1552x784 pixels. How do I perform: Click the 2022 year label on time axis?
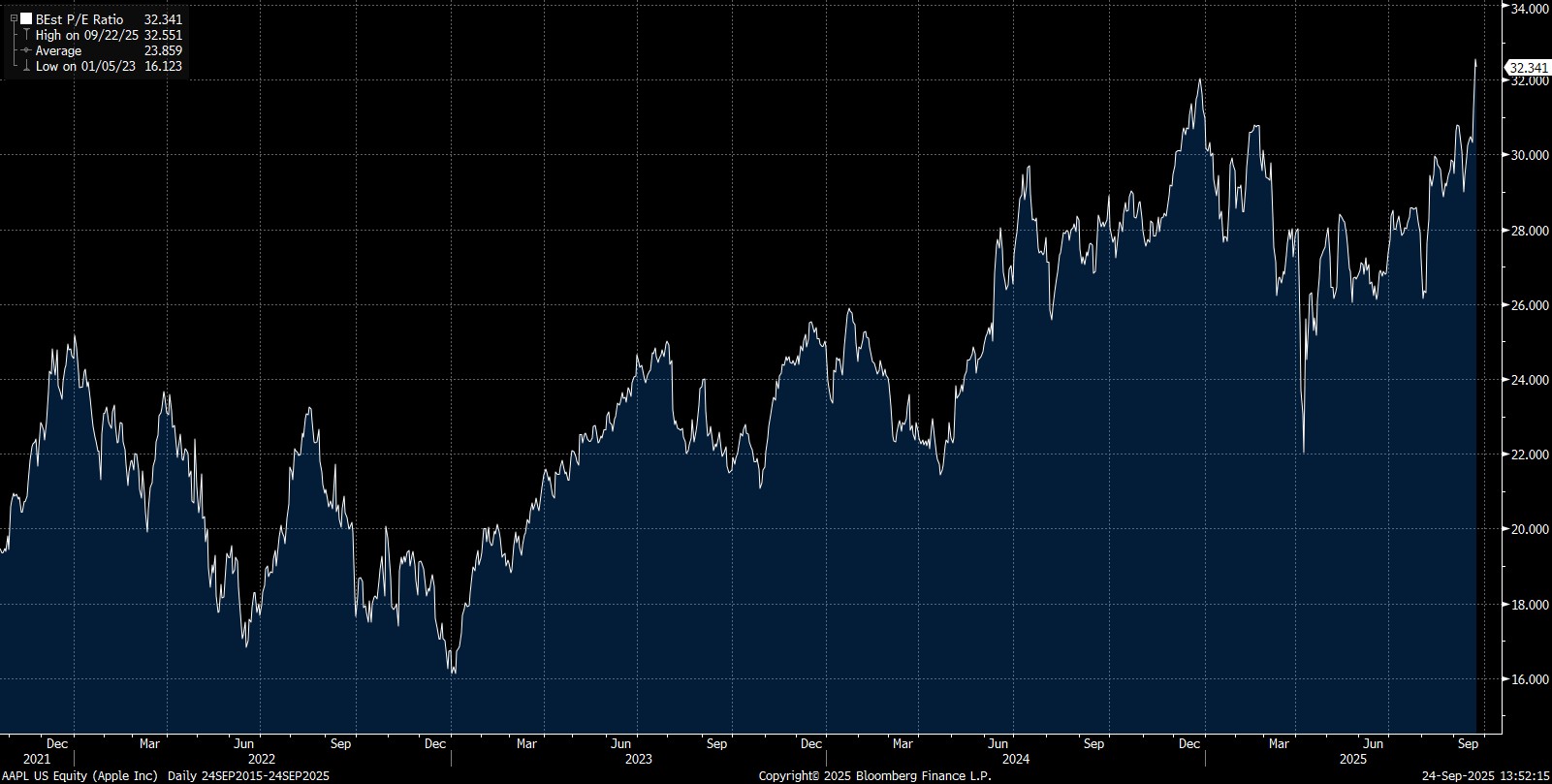point(262,760)
